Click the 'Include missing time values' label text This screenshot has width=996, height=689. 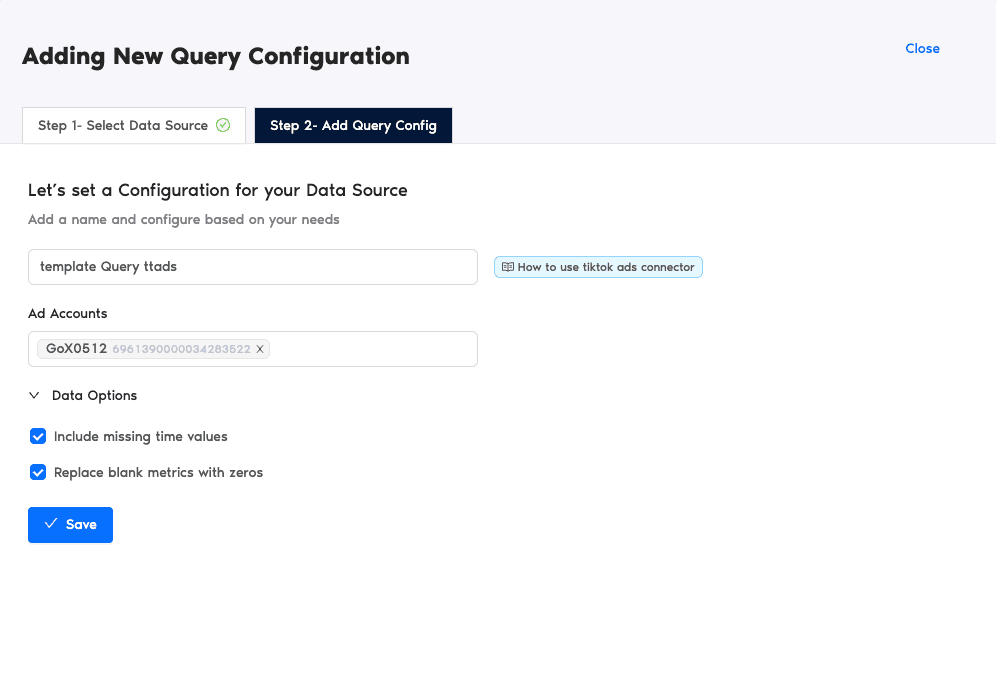[140, 436]
